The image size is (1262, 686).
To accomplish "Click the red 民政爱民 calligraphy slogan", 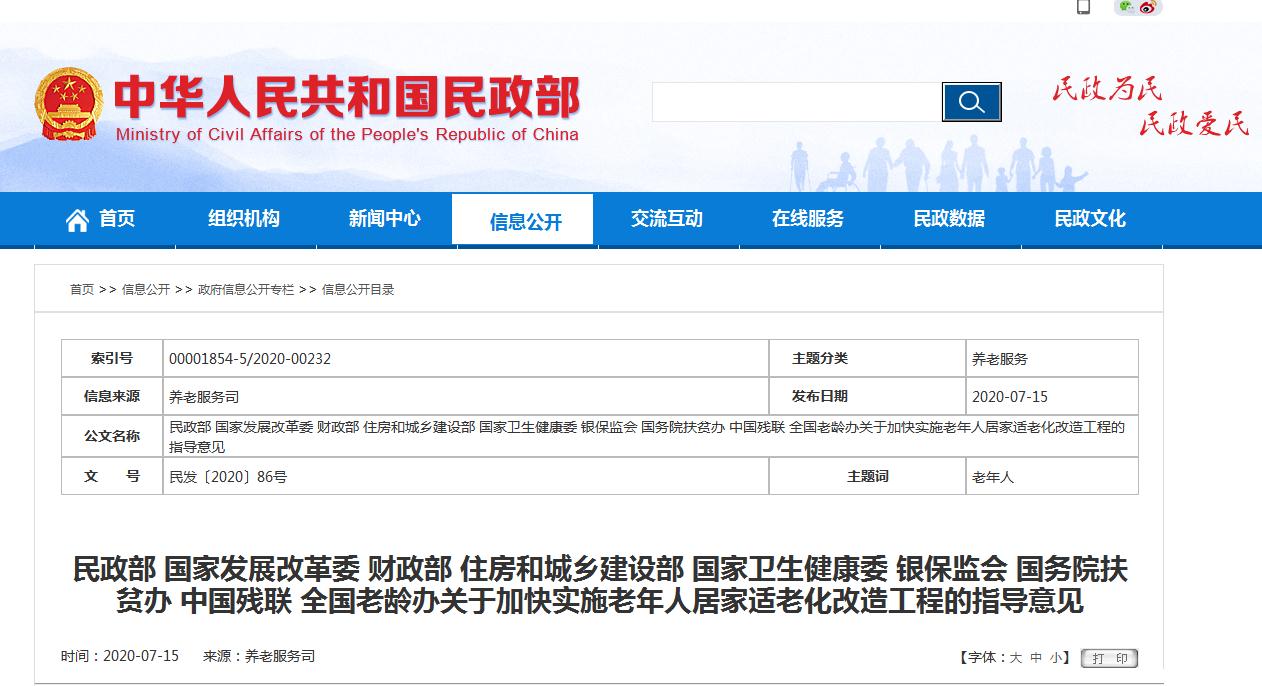I will point(1194,123).
